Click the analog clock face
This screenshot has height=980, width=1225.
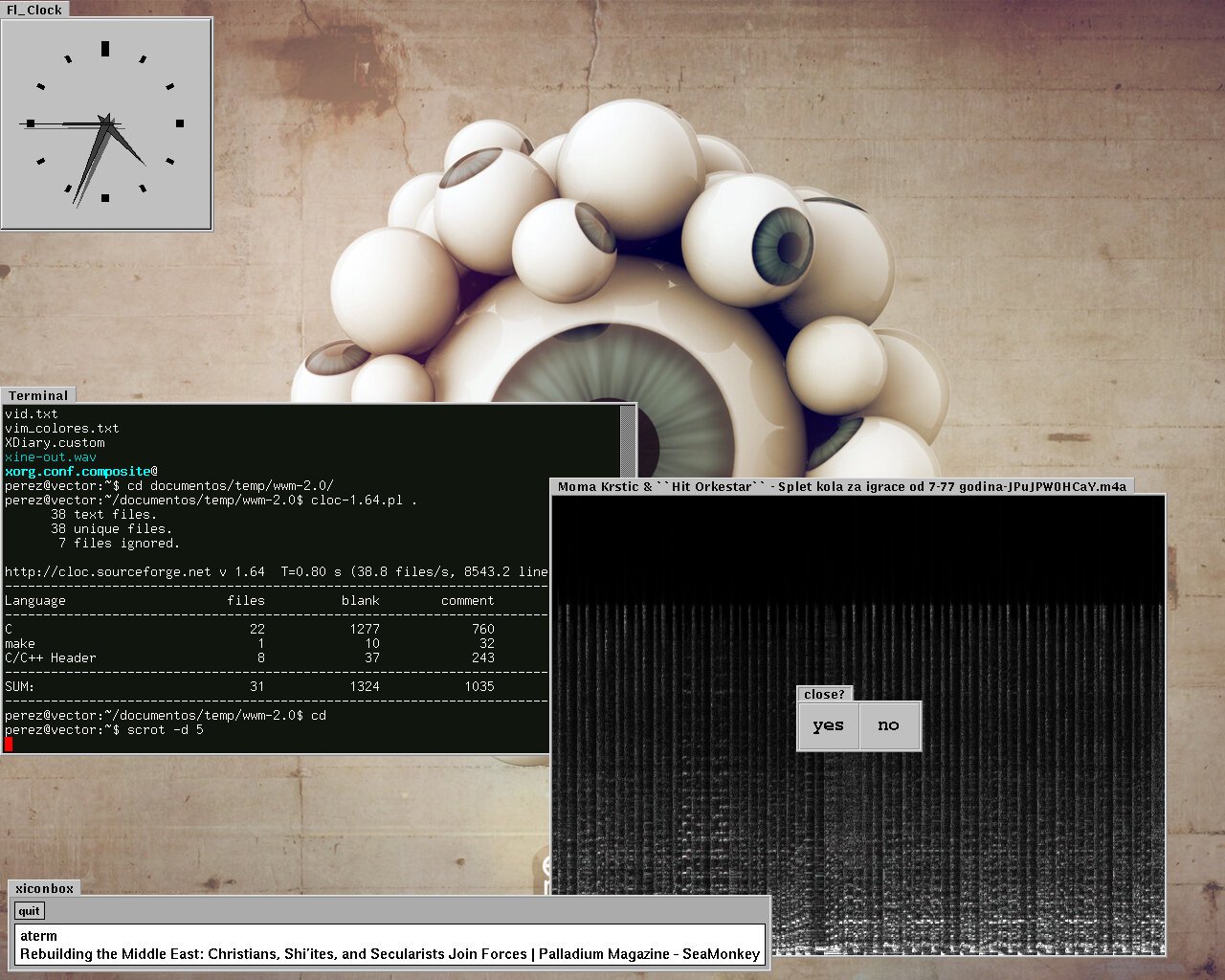[x=105, y=123]
